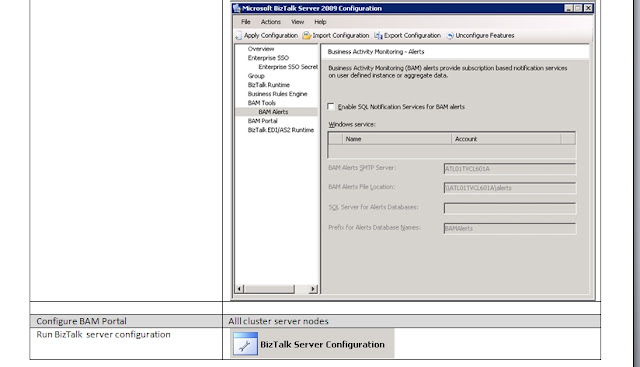Open the File menu
This screenshot has width=640, height=367.
[x=246, y=22]
